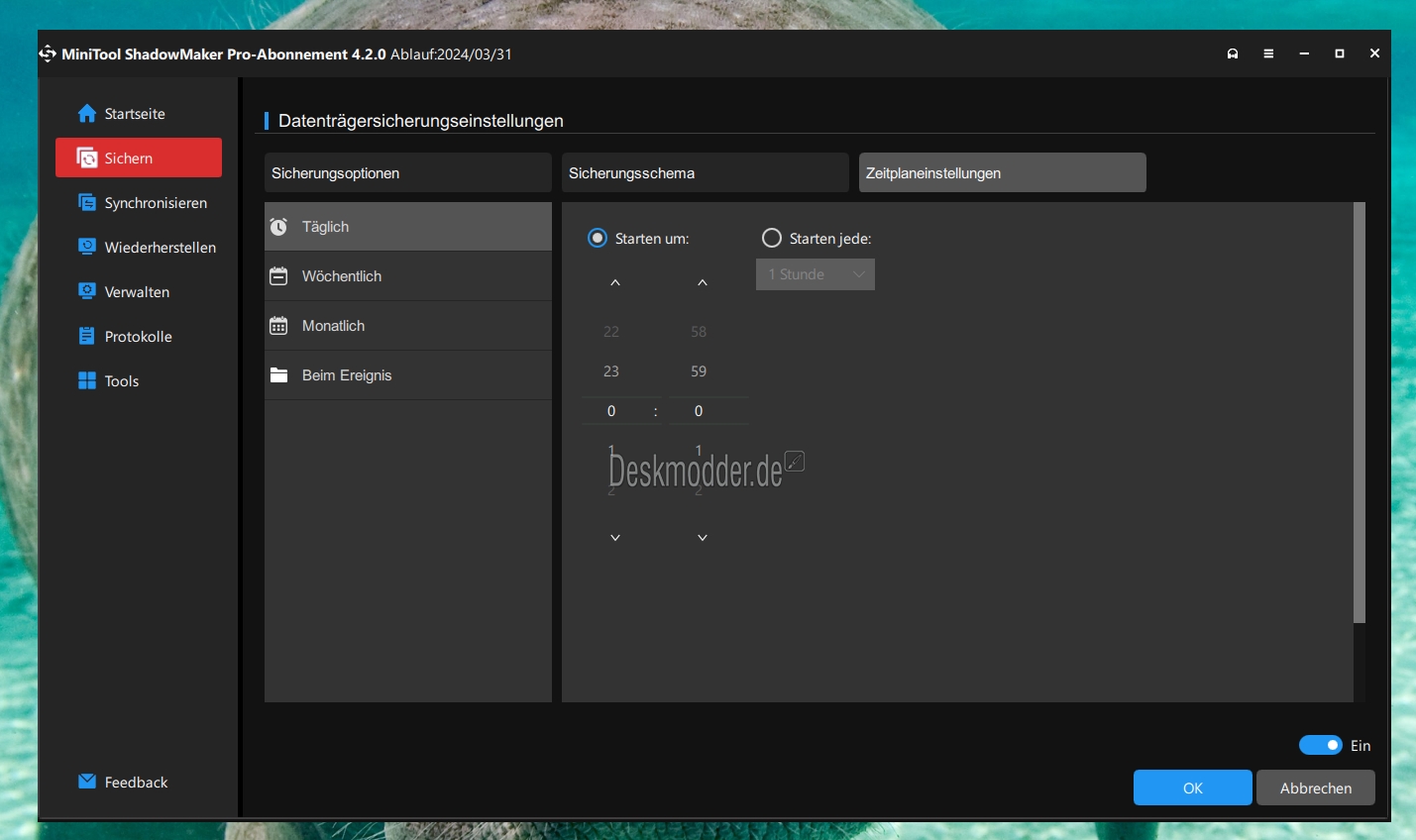Click the Täglich alarm clock icon

coord(279,227)
